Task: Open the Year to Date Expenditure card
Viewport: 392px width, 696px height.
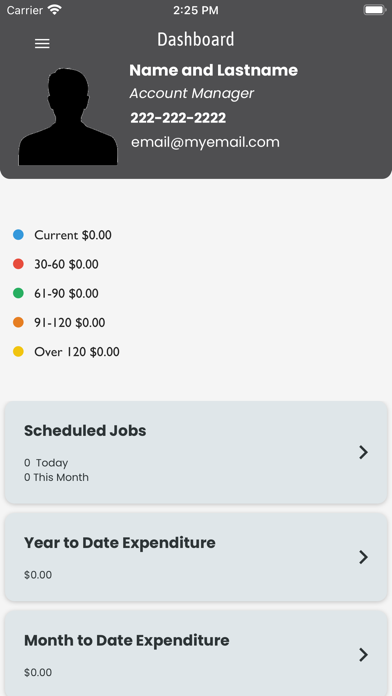Action: click(196, 557)
